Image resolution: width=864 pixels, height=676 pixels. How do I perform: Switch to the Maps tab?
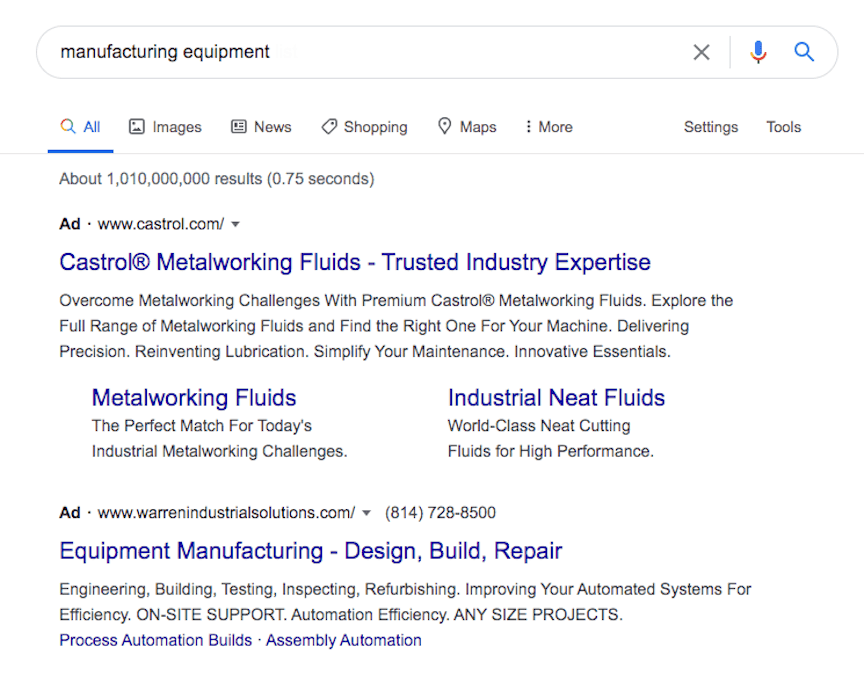click(x=467, y=127)
